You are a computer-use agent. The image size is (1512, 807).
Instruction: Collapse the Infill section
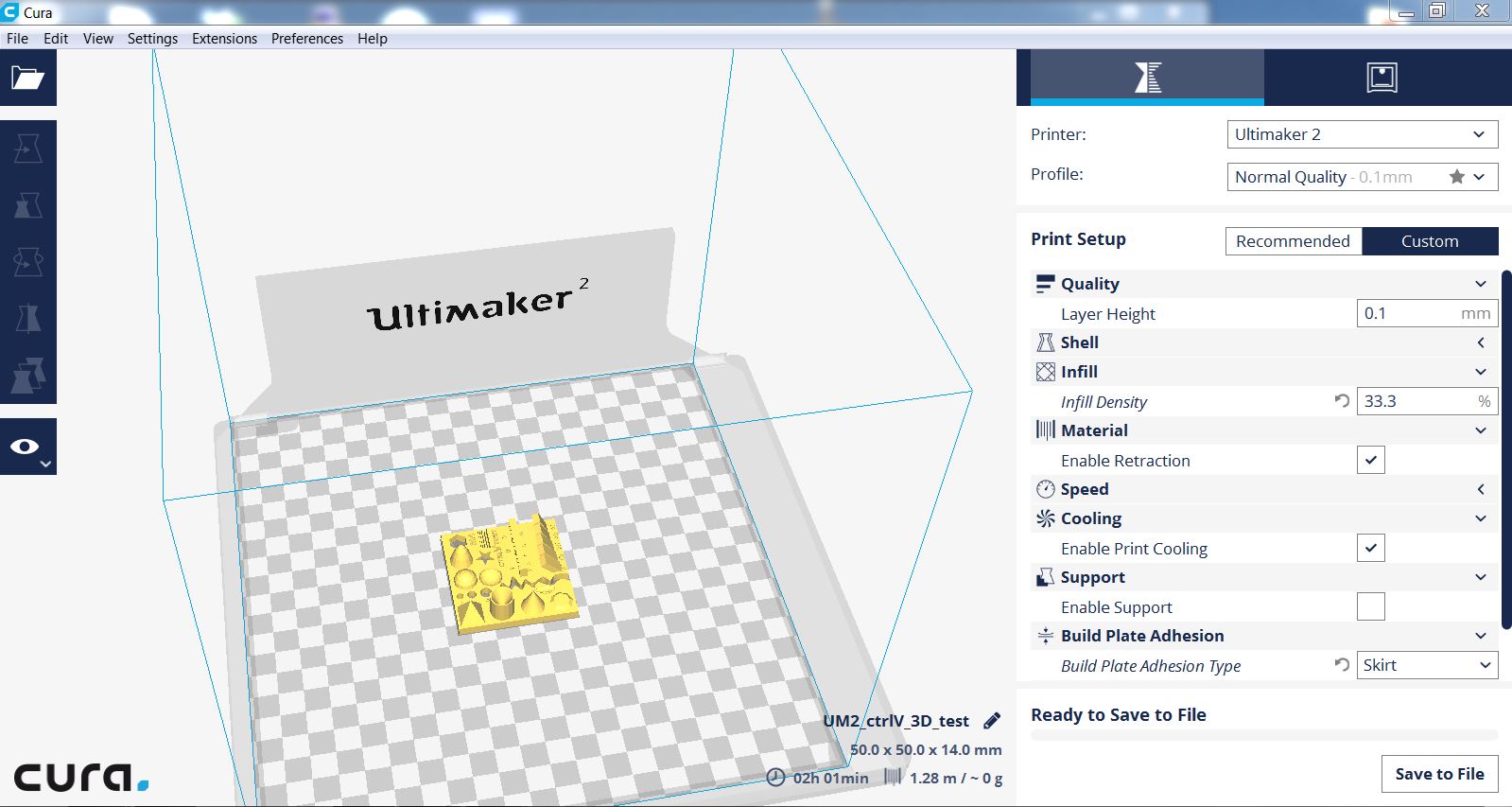[1480, 372]
